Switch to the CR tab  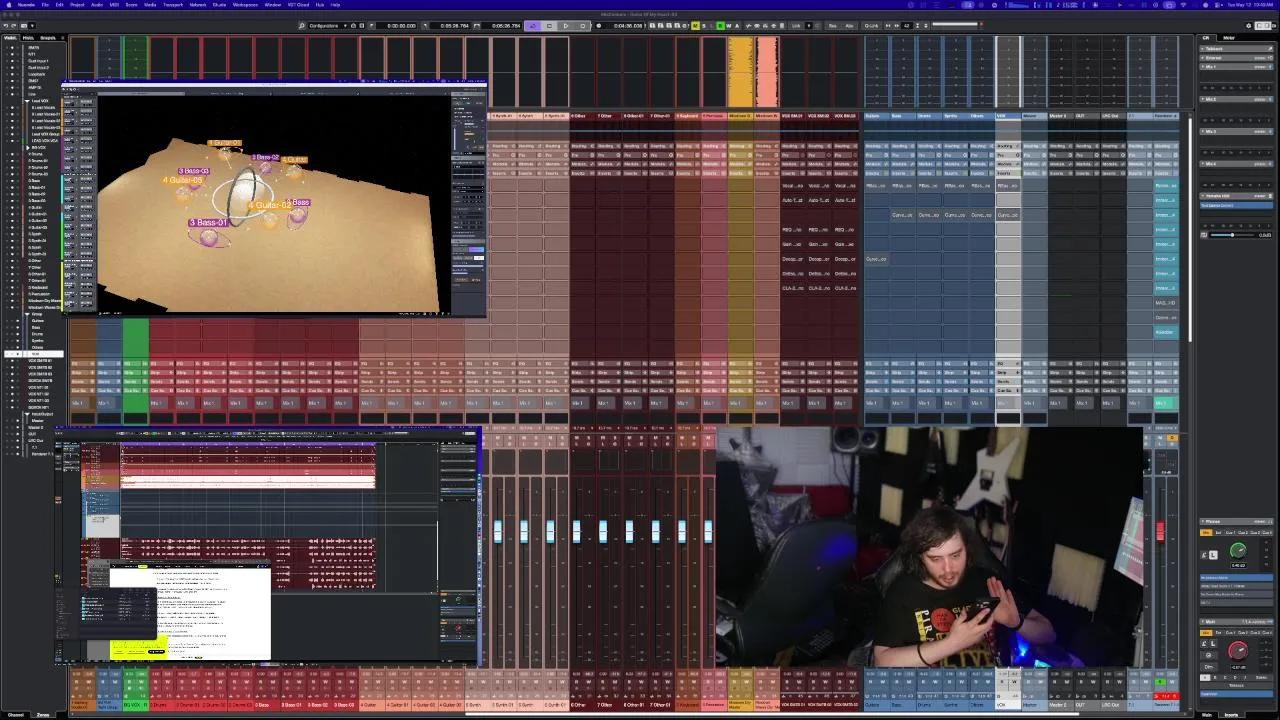(1206, 37)
